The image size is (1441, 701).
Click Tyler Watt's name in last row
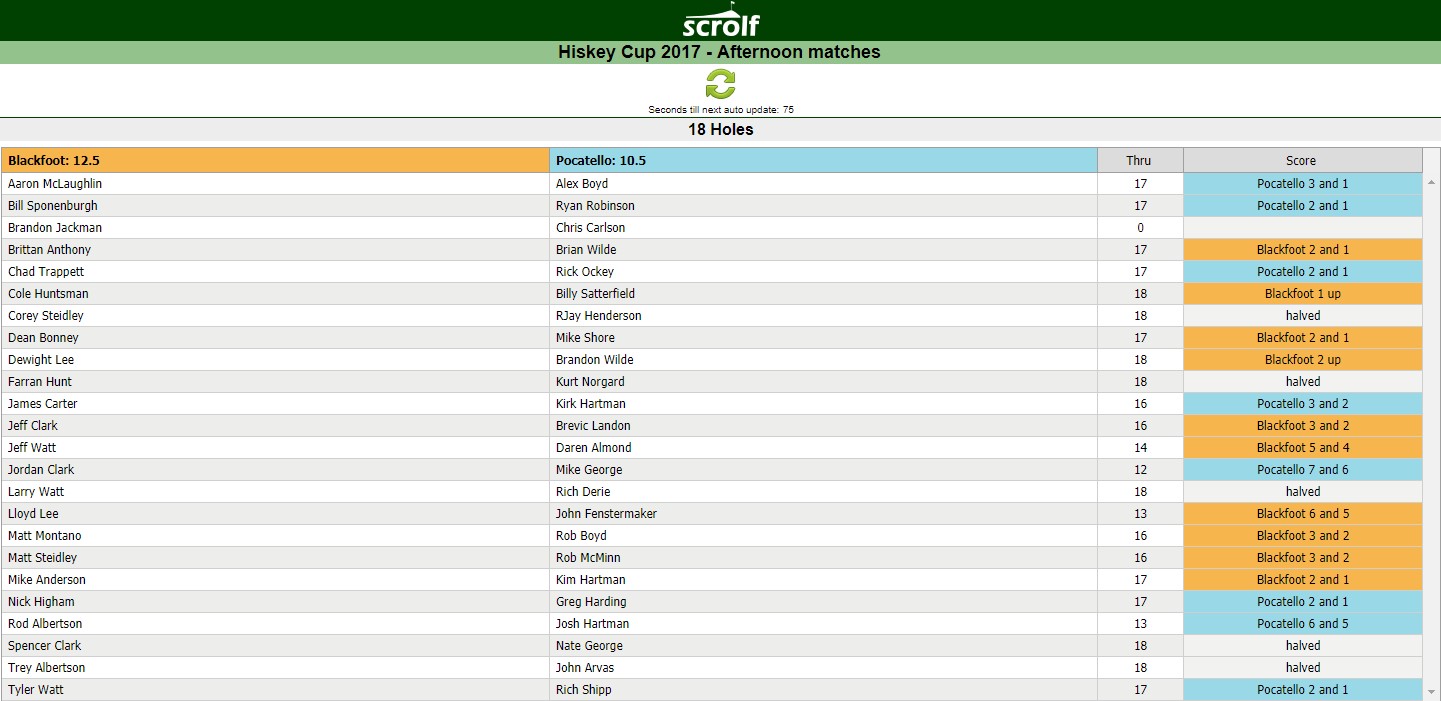[x=36, y=690]
